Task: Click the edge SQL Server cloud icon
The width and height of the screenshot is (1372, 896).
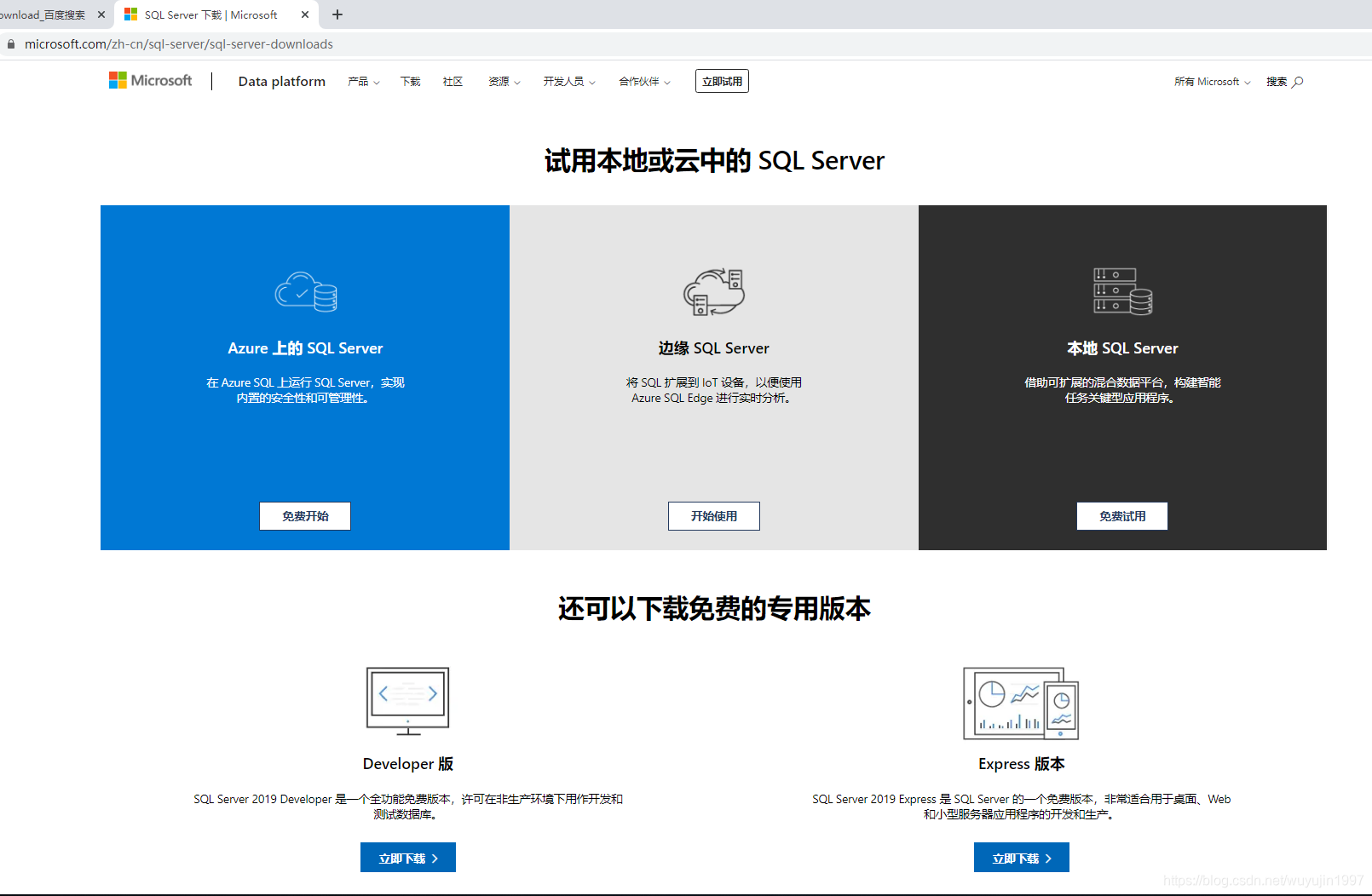Action: click(x=714, y=291)
